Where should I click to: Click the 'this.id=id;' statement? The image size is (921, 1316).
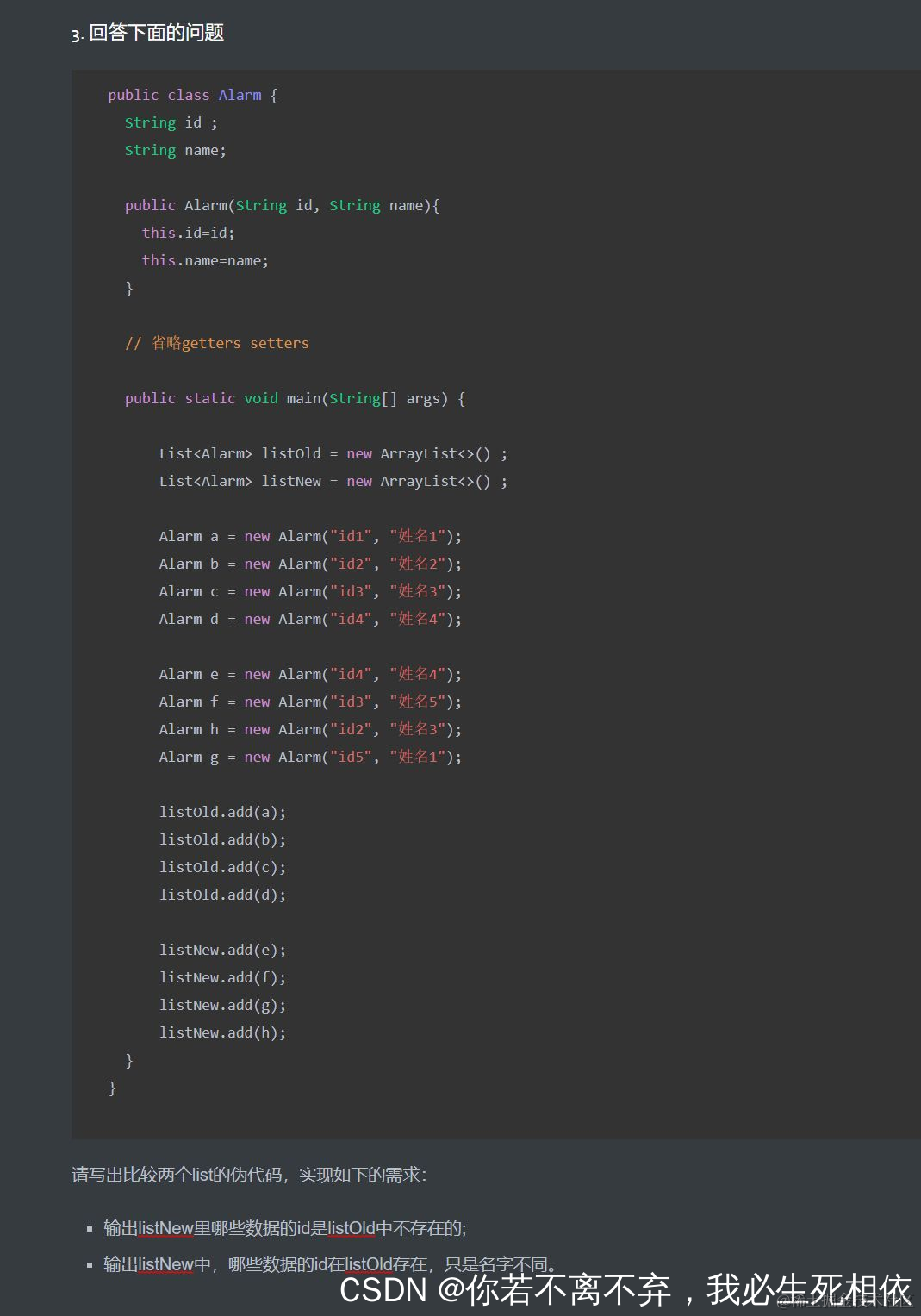[189, 233]
